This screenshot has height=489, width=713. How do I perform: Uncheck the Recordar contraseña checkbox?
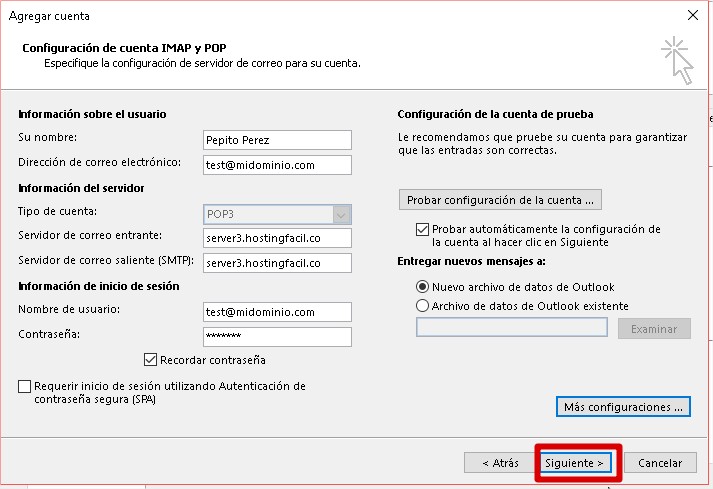coord(151,360)
